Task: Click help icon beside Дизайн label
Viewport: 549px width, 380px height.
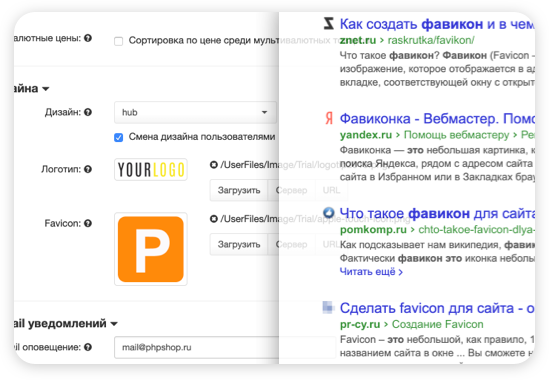Action: 88,112
